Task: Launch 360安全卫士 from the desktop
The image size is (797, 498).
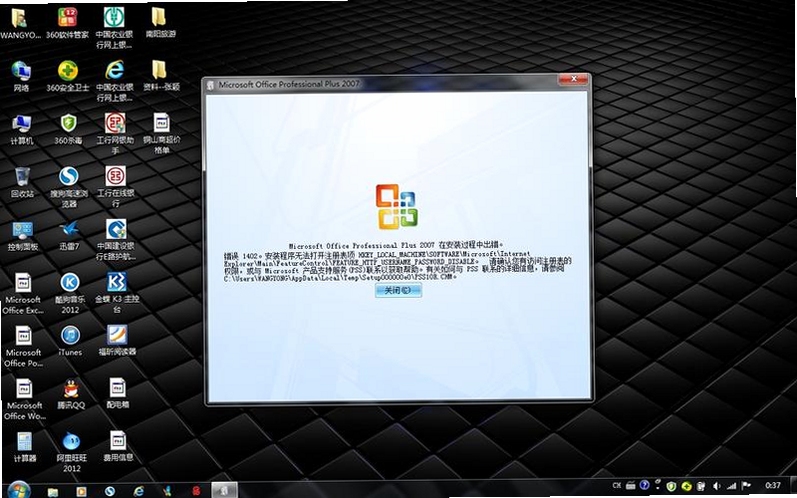Action: 68,76
